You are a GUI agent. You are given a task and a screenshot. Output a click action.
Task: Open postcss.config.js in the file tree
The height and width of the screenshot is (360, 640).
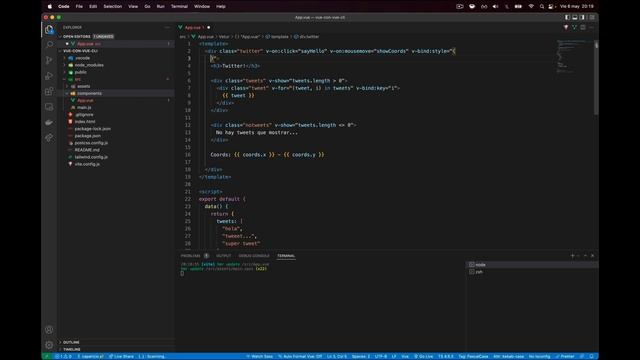(91, 143)
